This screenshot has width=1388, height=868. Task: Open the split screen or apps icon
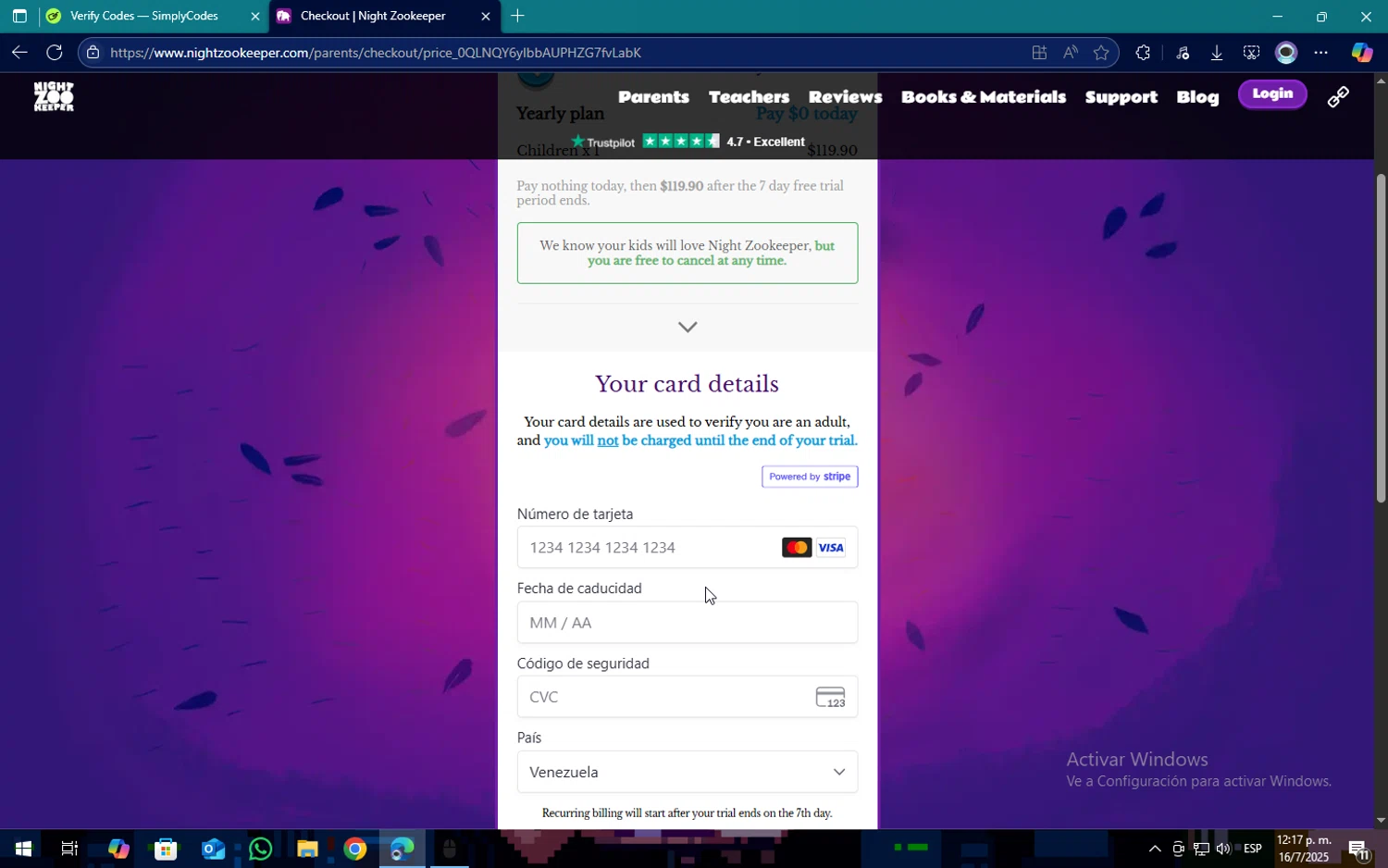1039,53
